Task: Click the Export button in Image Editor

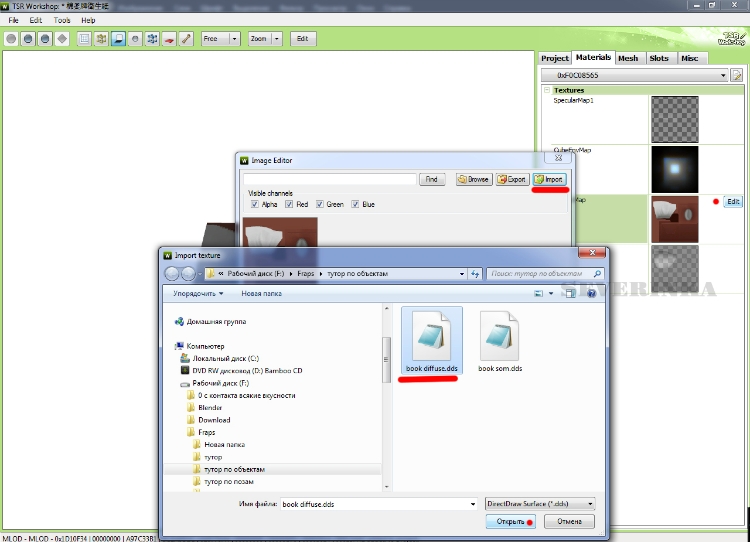Action: tap(512, 179)
